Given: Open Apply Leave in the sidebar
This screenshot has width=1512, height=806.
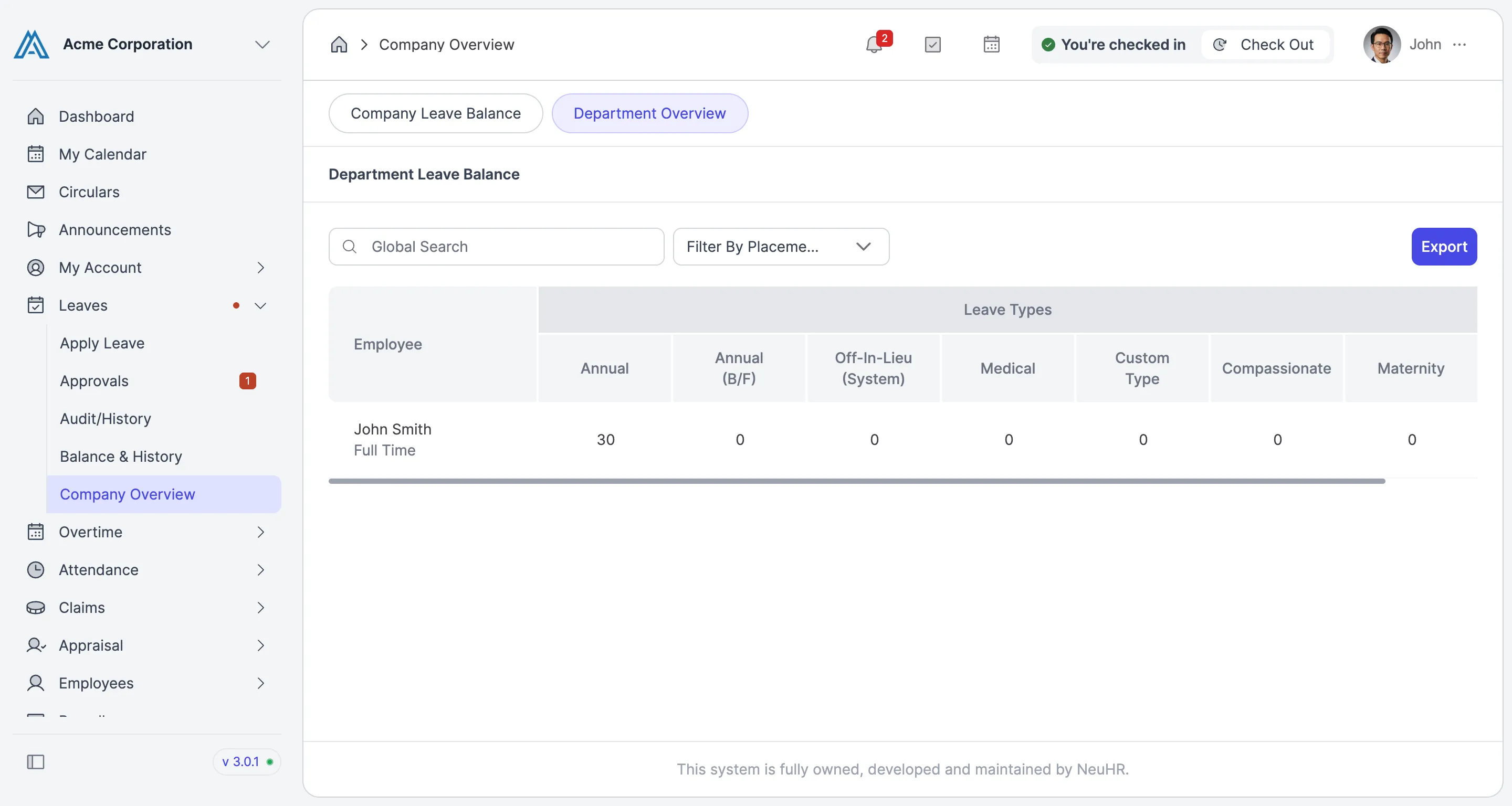Looking at the screenshot, I should click(x=164, y=343).
